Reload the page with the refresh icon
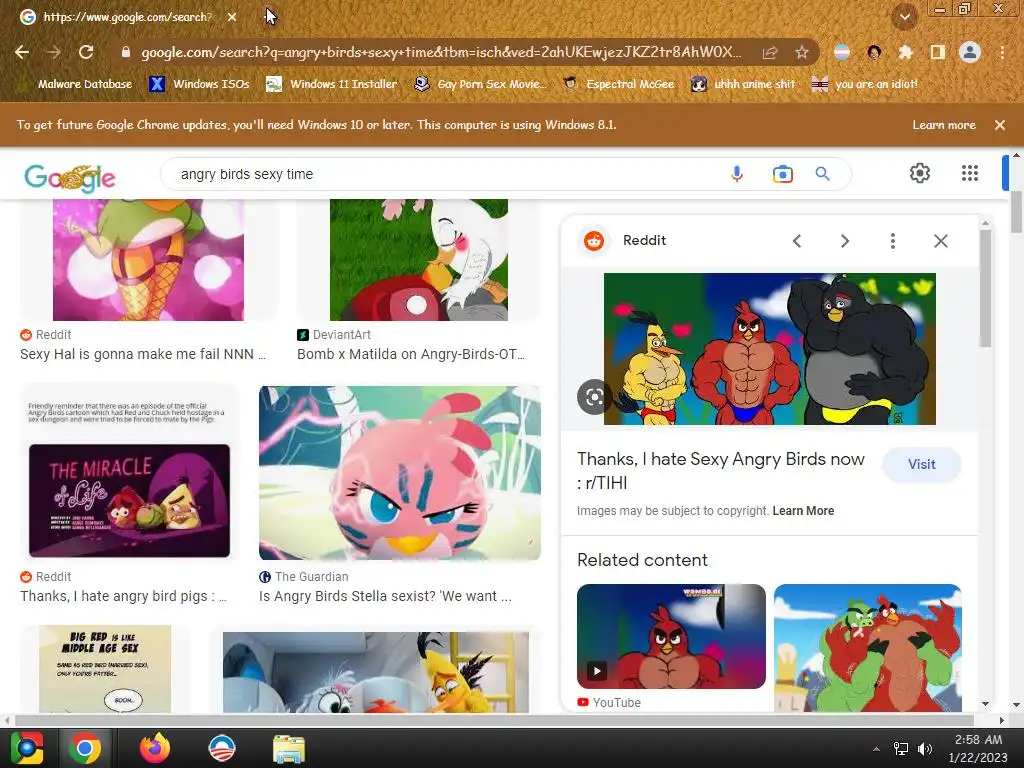 (86, 52)
